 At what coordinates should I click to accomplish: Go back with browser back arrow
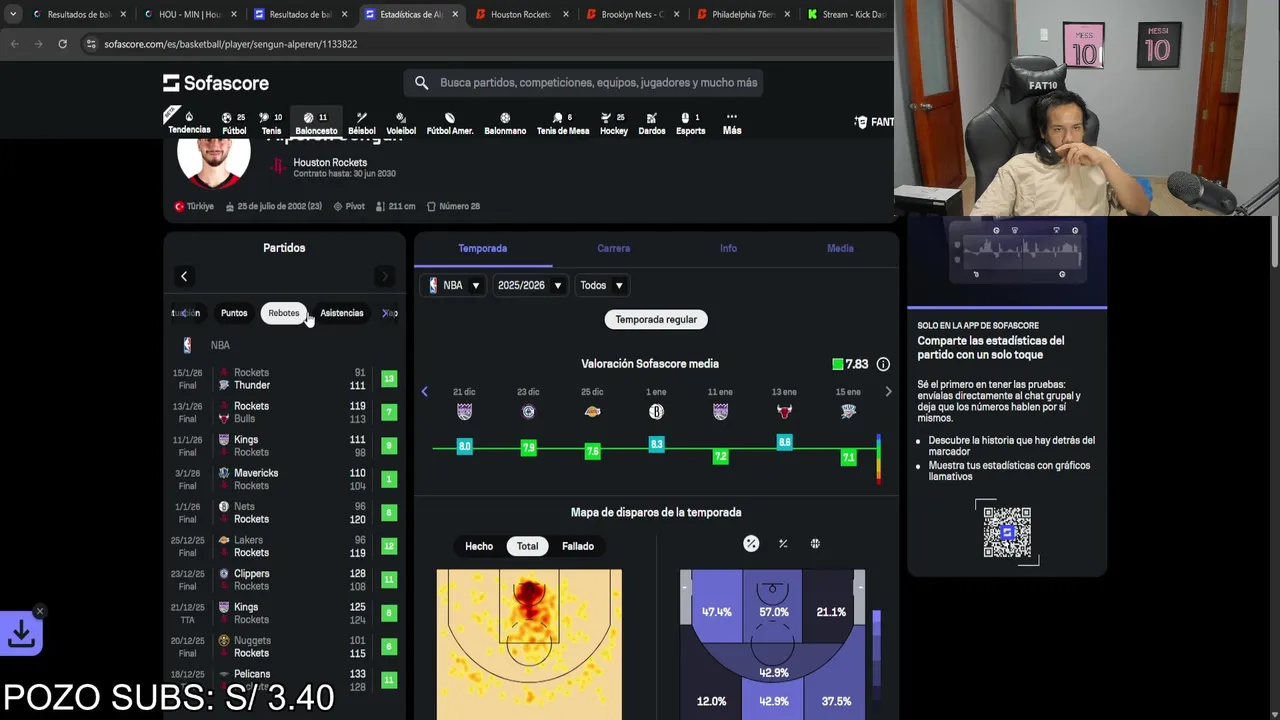pyautogui.click(x=14, y=44)
